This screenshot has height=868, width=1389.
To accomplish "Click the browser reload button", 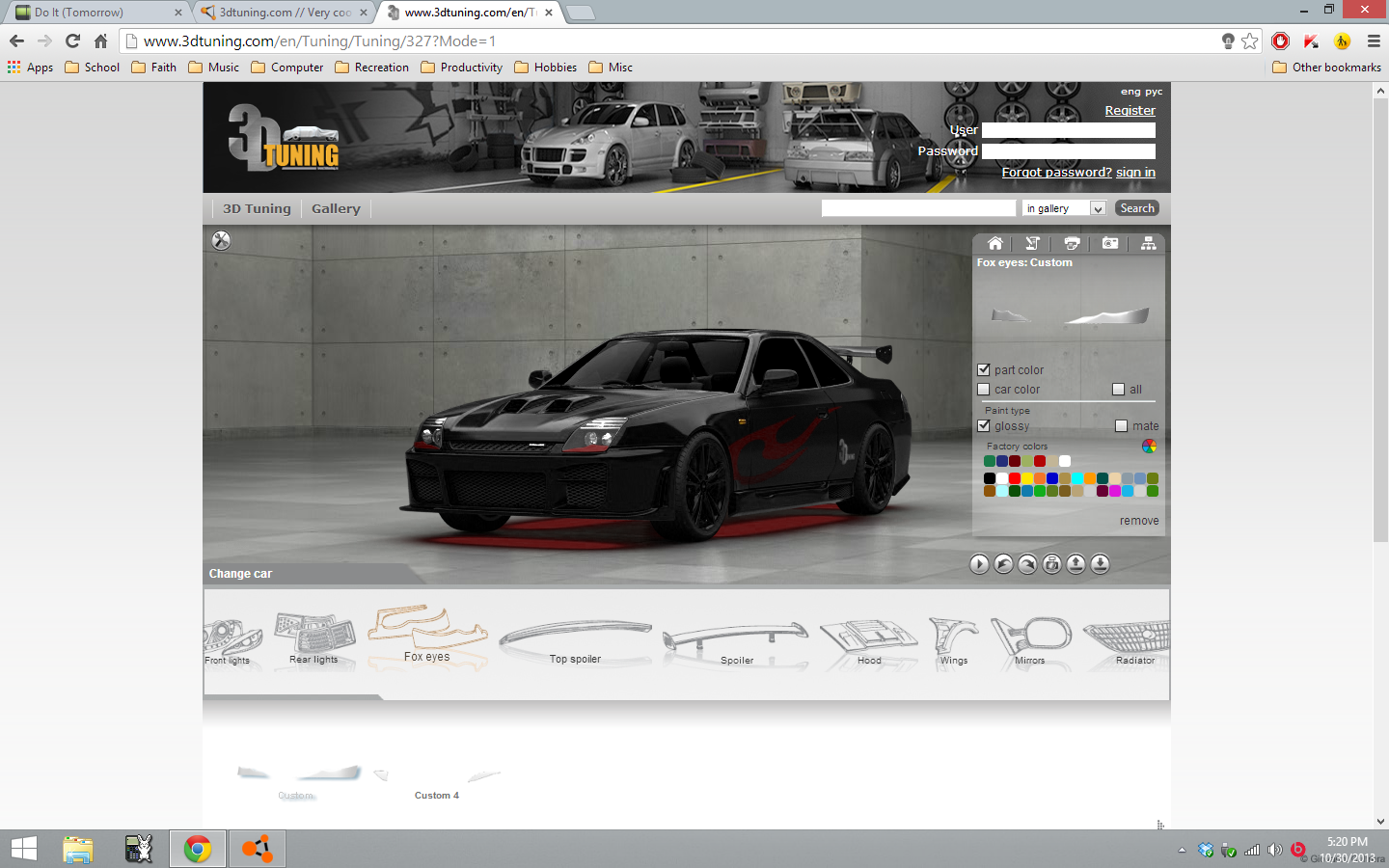I will [x=72, y=41].
